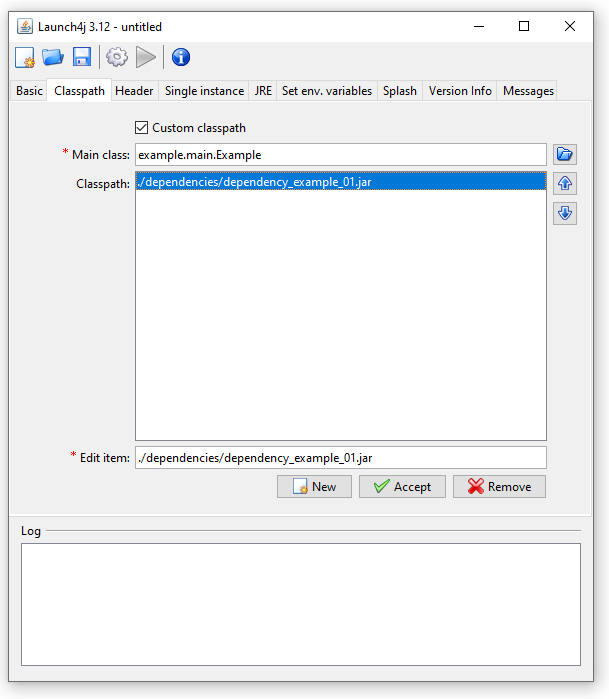Select dependency_example_01.jar classpath list entry

(341, 182)
